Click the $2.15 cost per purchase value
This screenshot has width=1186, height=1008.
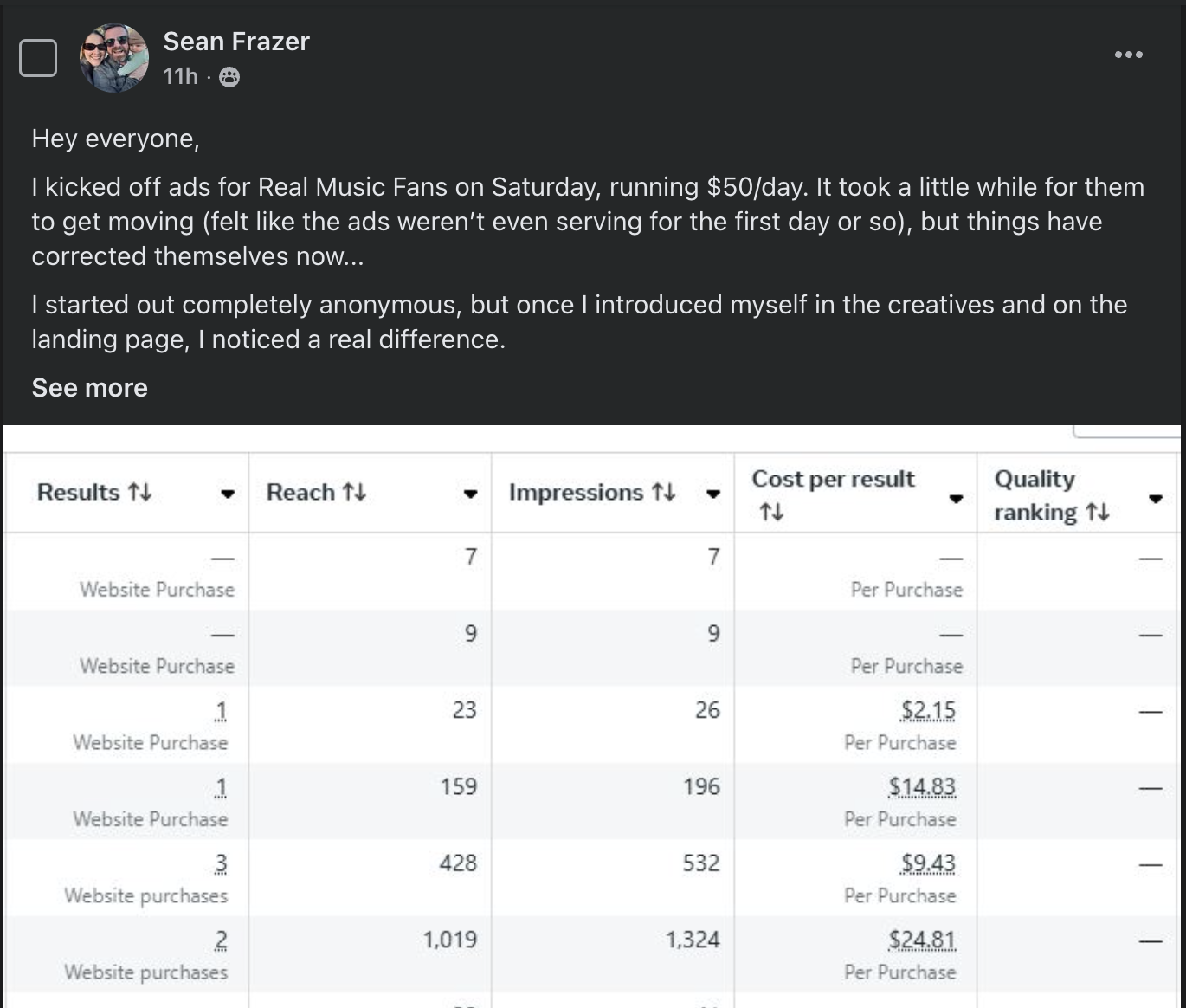[928, 711]
